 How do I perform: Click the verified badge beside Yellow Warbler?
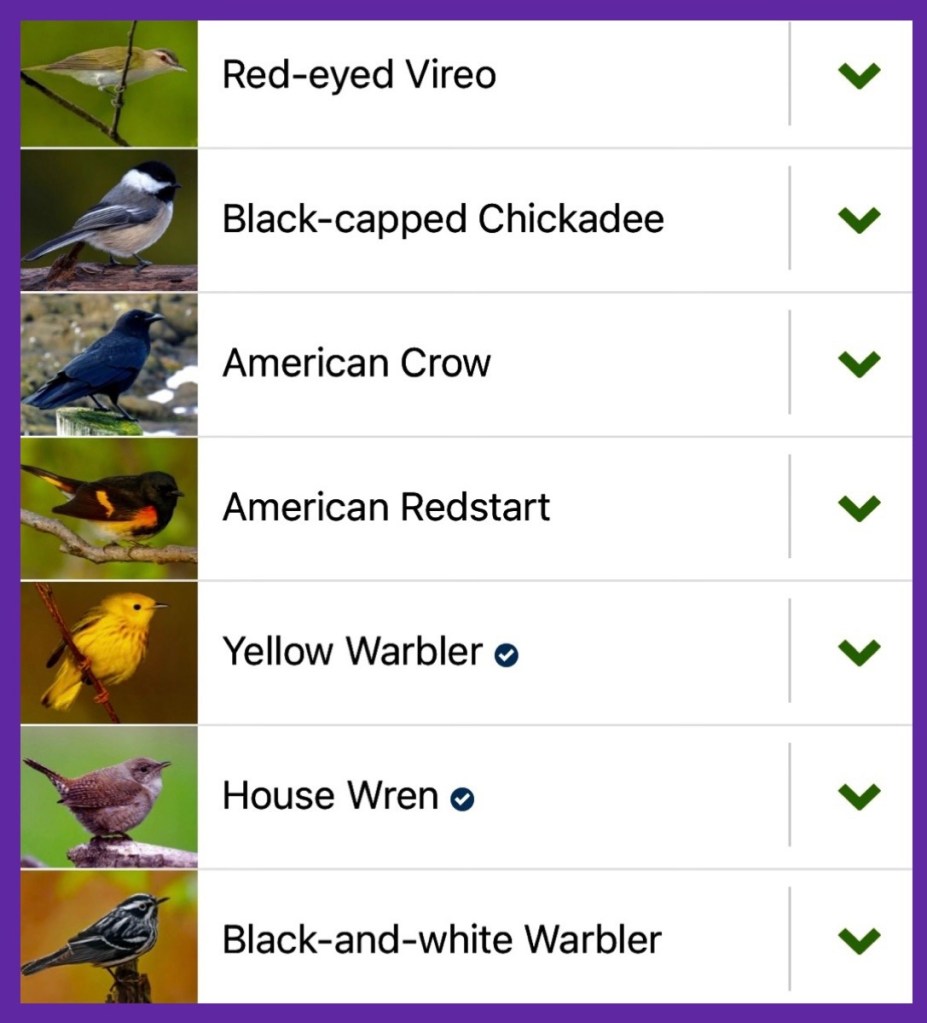507,655
